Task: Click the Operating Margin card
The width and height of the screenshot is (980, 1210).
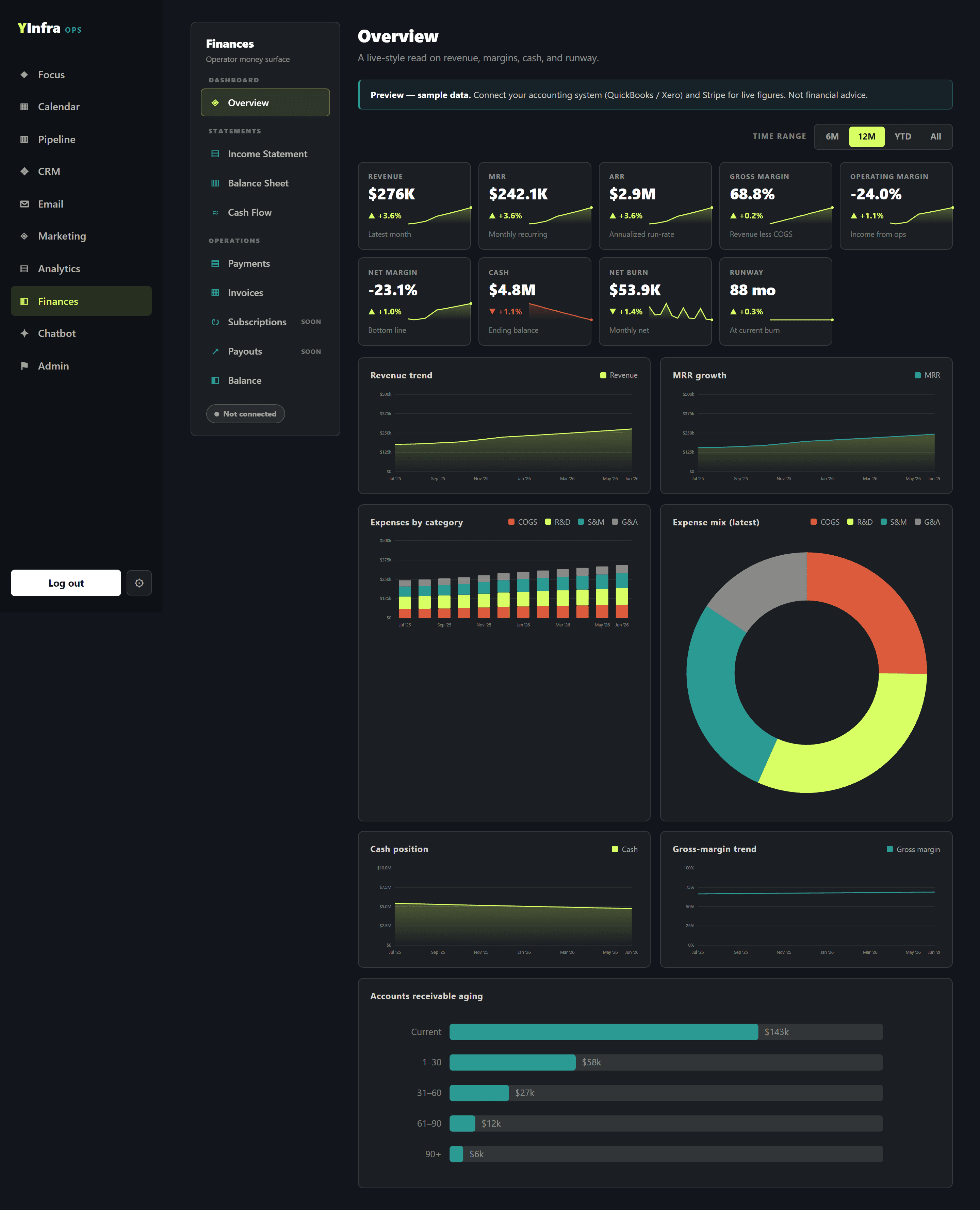Action: coord(896,206)
